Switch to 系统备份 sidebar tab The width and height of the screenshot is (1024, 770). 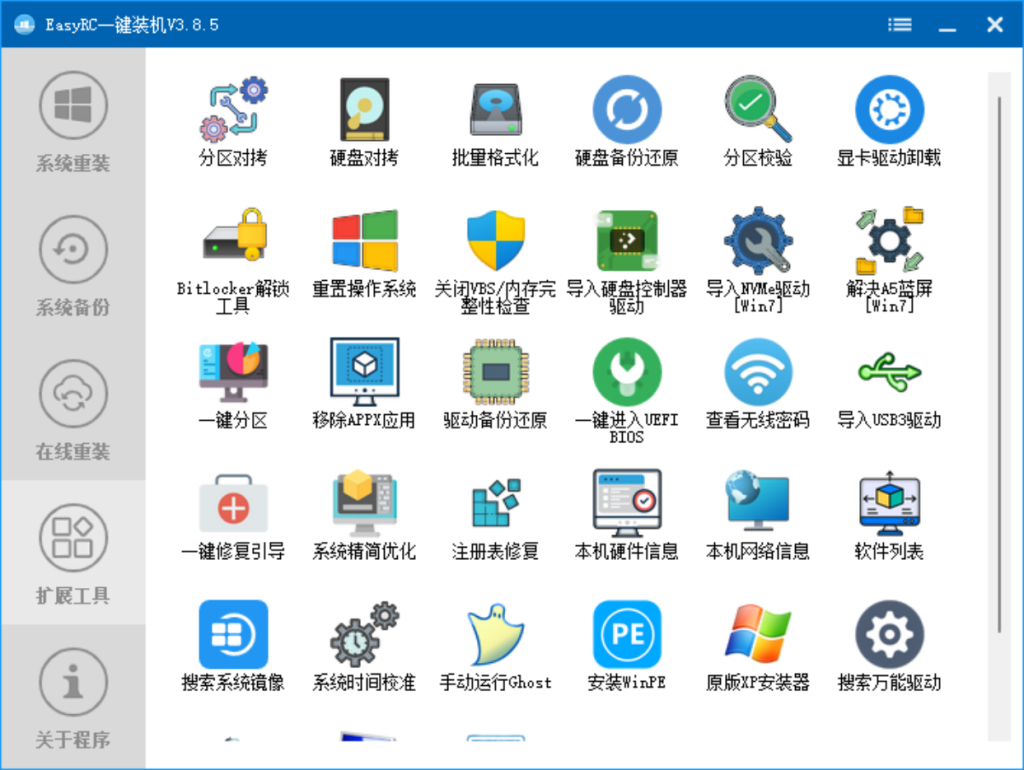click(73, 265)
